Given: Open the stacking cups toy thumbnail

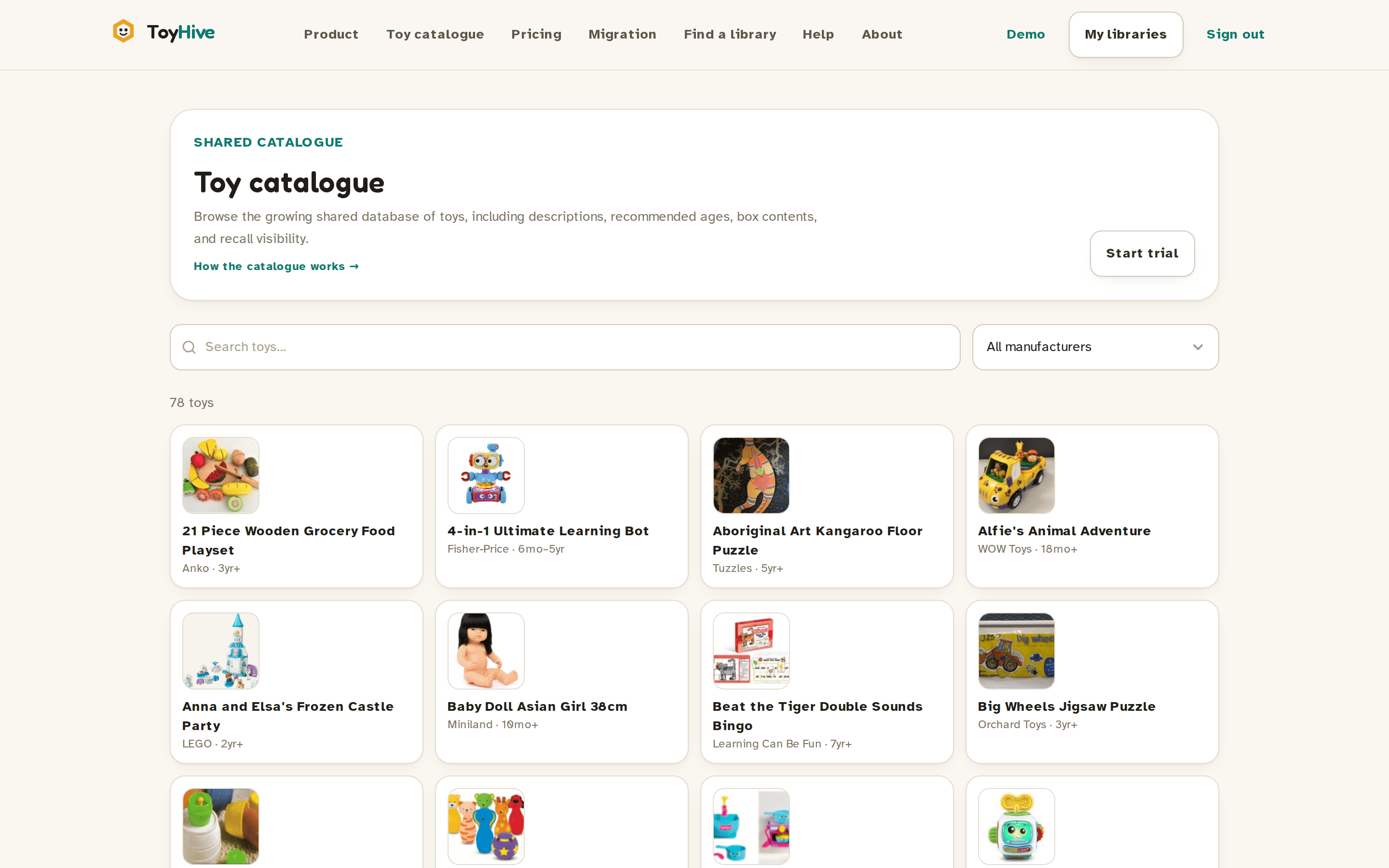Looking at the screenshot, I should pyautogui.click(x=220, y=827).
